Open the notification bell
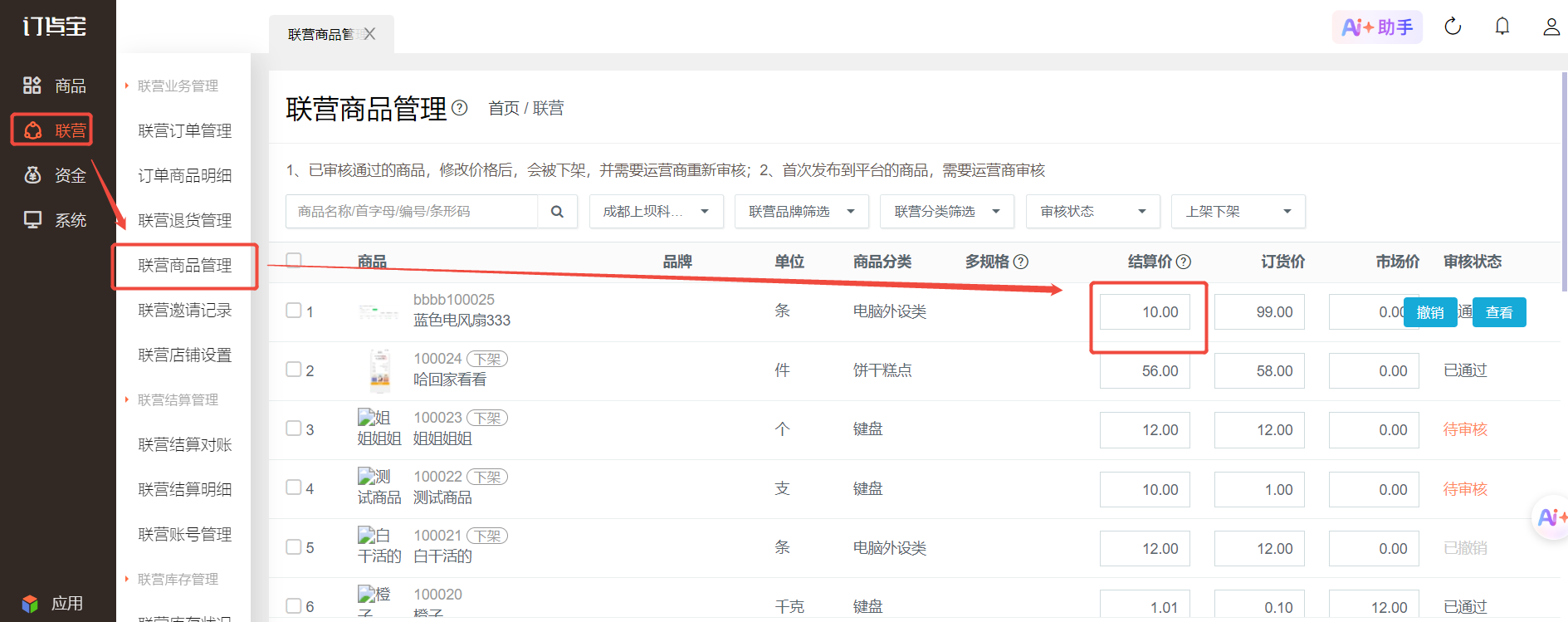 (1502, 27)
